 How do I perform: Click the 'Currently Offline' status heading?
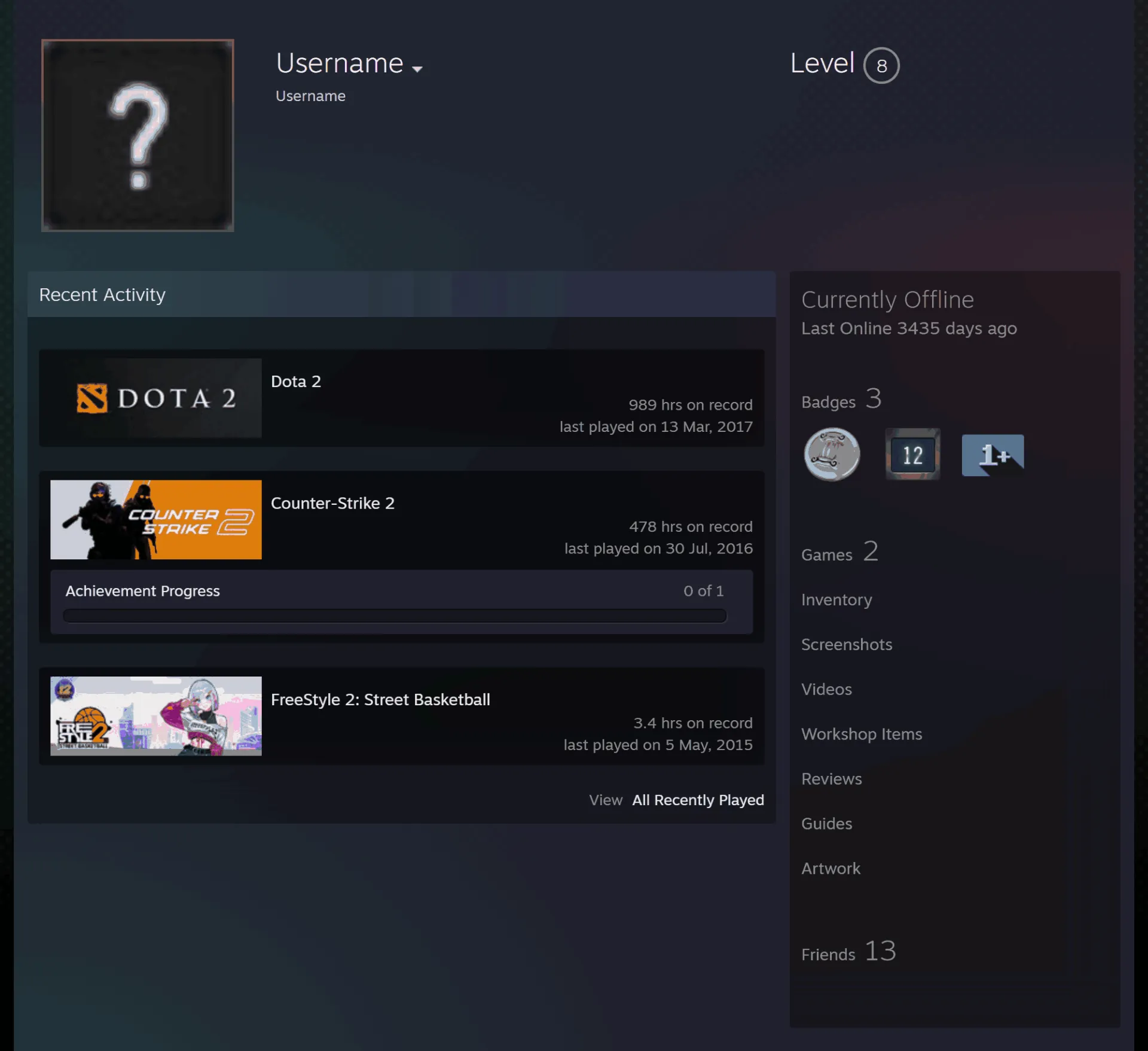(887, 300)
